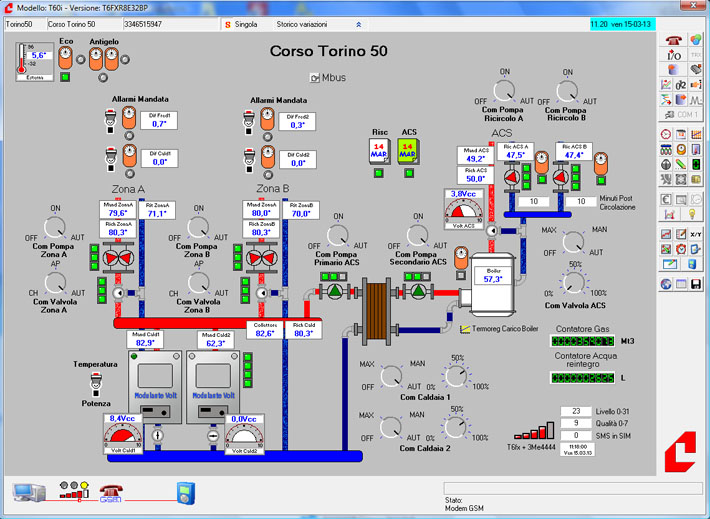Click the red telephone icon in right toolbar
The height and width of the screenshot is (519, 710).
point(668,39)
